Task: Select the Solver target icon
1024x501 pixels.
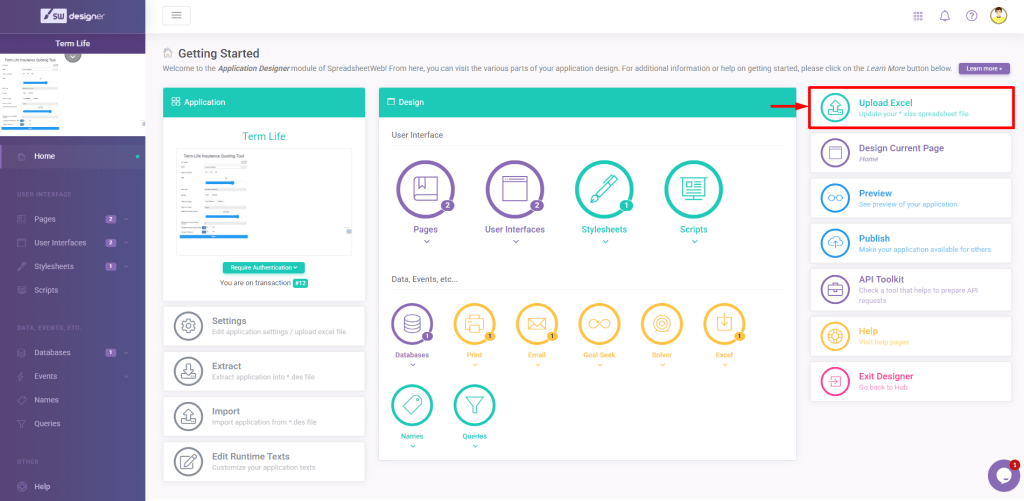Action: coord(661,324)
